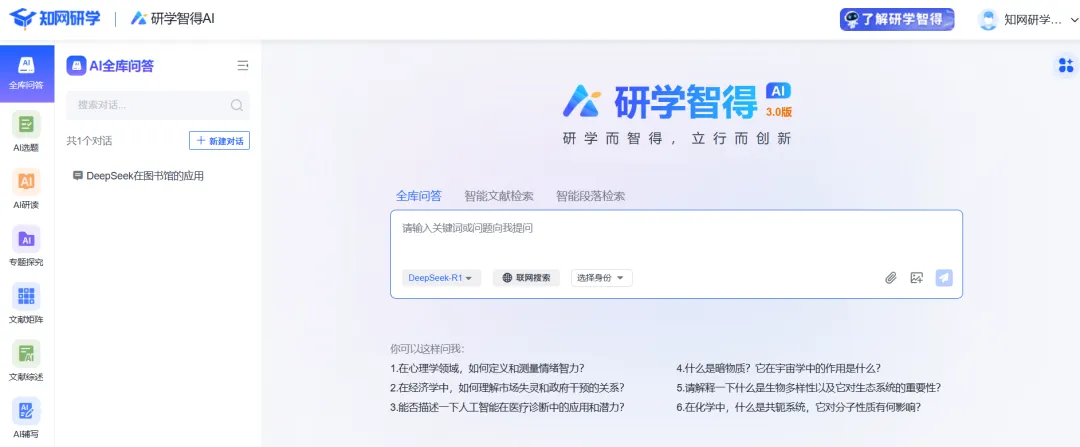This screenshot has width=1080, height=447.
Task: Click the 研学智得AI header logo
Action: click(173, 19)
